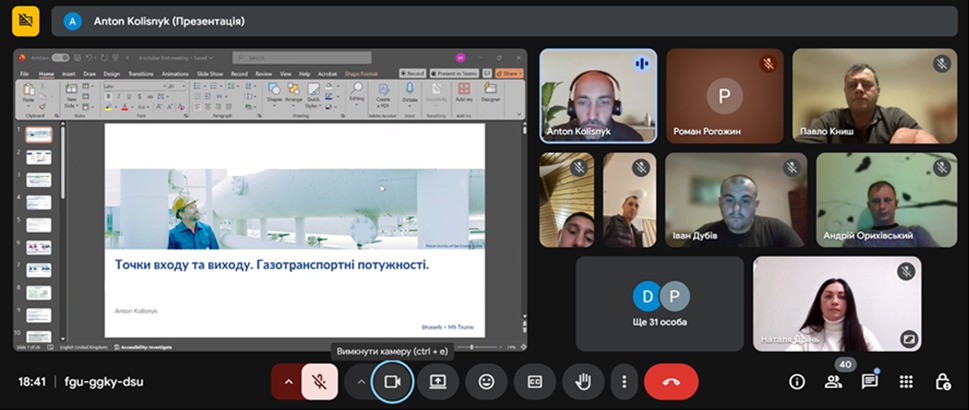Expand audio settings chevron beside microphone

tap(289, 381)
